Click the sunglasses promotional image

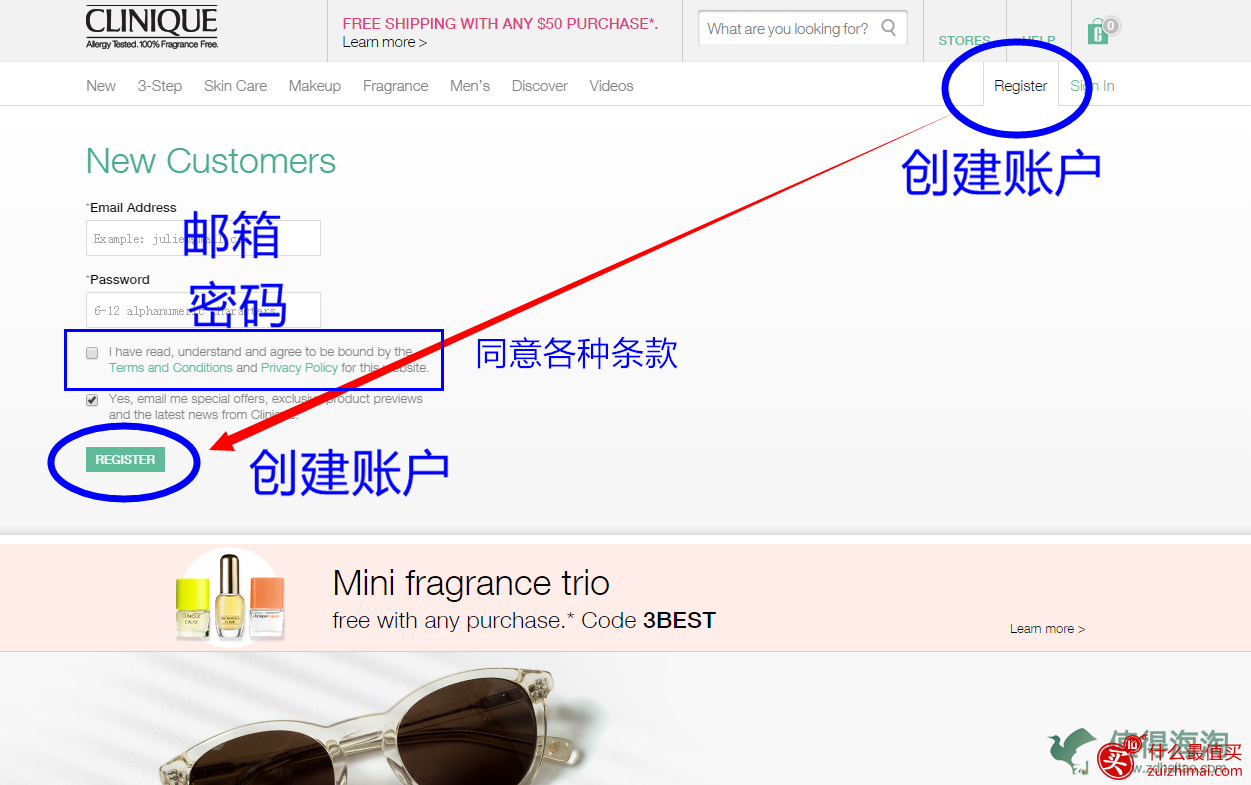370,725
